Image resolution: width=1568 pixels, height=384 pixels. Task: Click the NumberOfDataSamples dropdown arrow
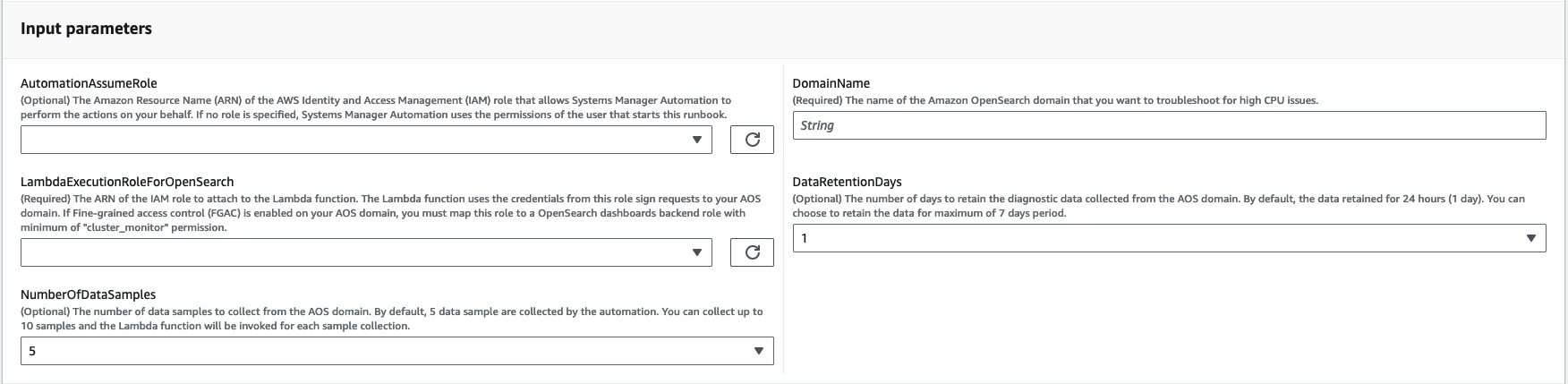[758, 351]
